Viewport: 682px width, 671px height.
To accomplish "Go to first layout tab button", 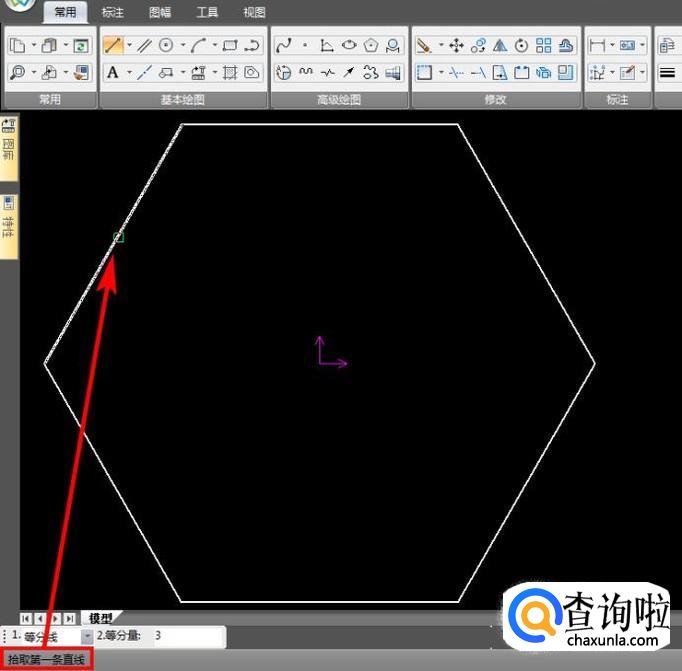I will click(26, 618).
